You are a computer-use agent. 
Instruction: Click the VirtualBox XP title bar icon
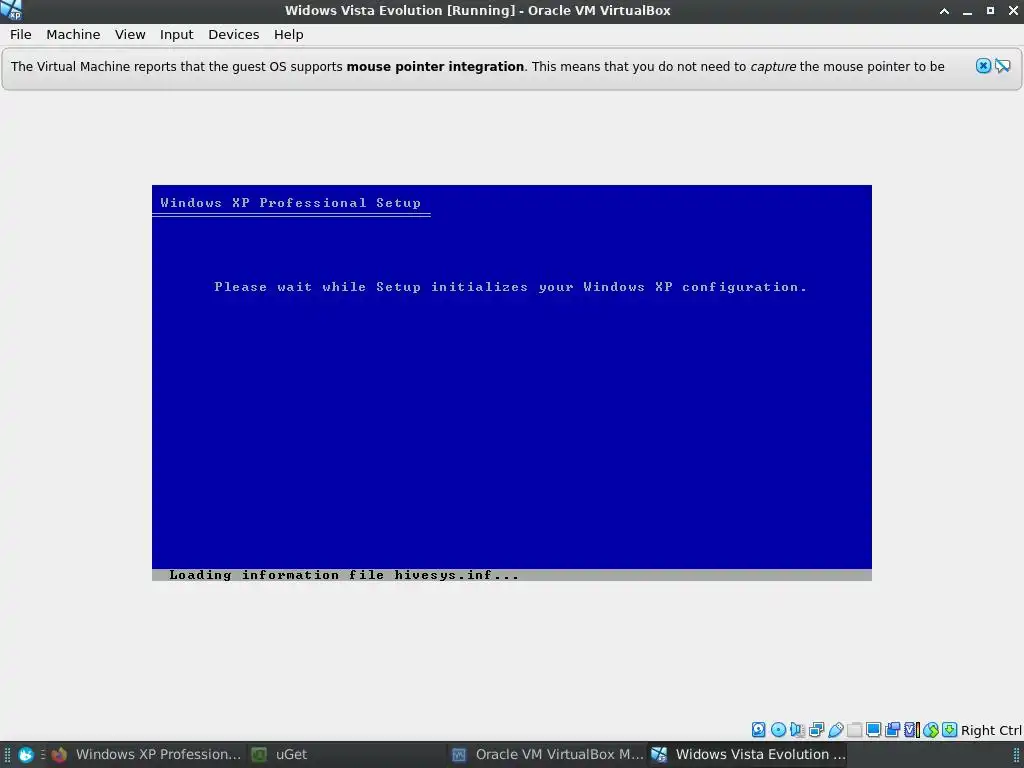click(11, 10)
